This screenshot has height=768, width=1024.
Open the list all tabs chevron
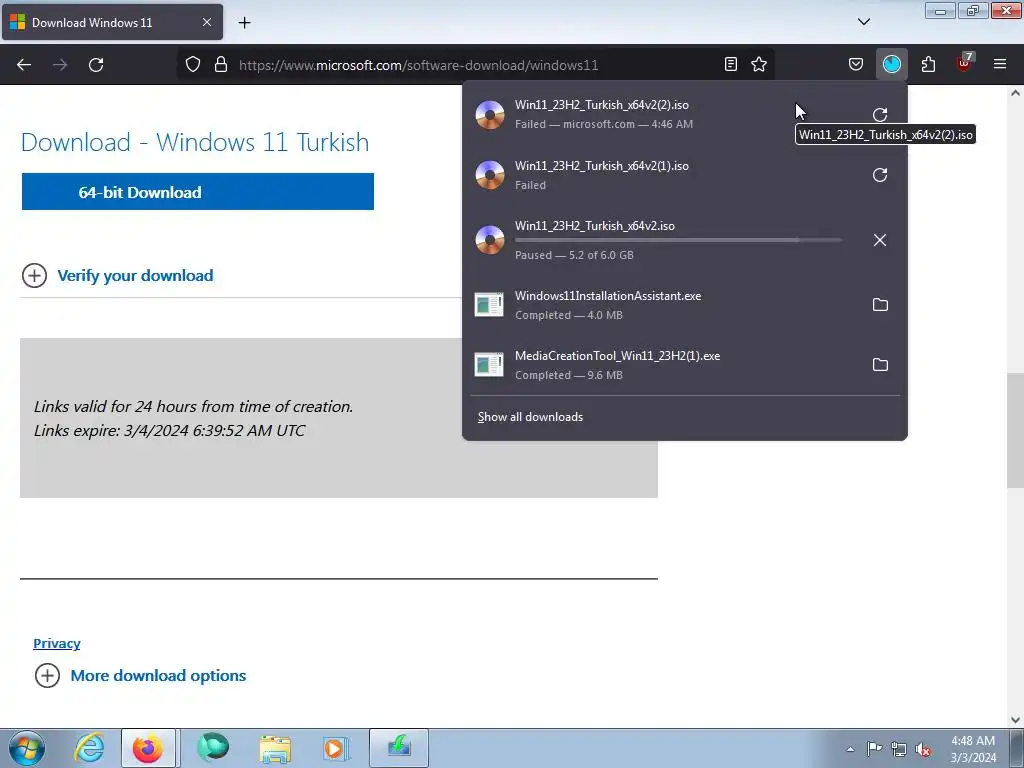click(x=863, y=22)
